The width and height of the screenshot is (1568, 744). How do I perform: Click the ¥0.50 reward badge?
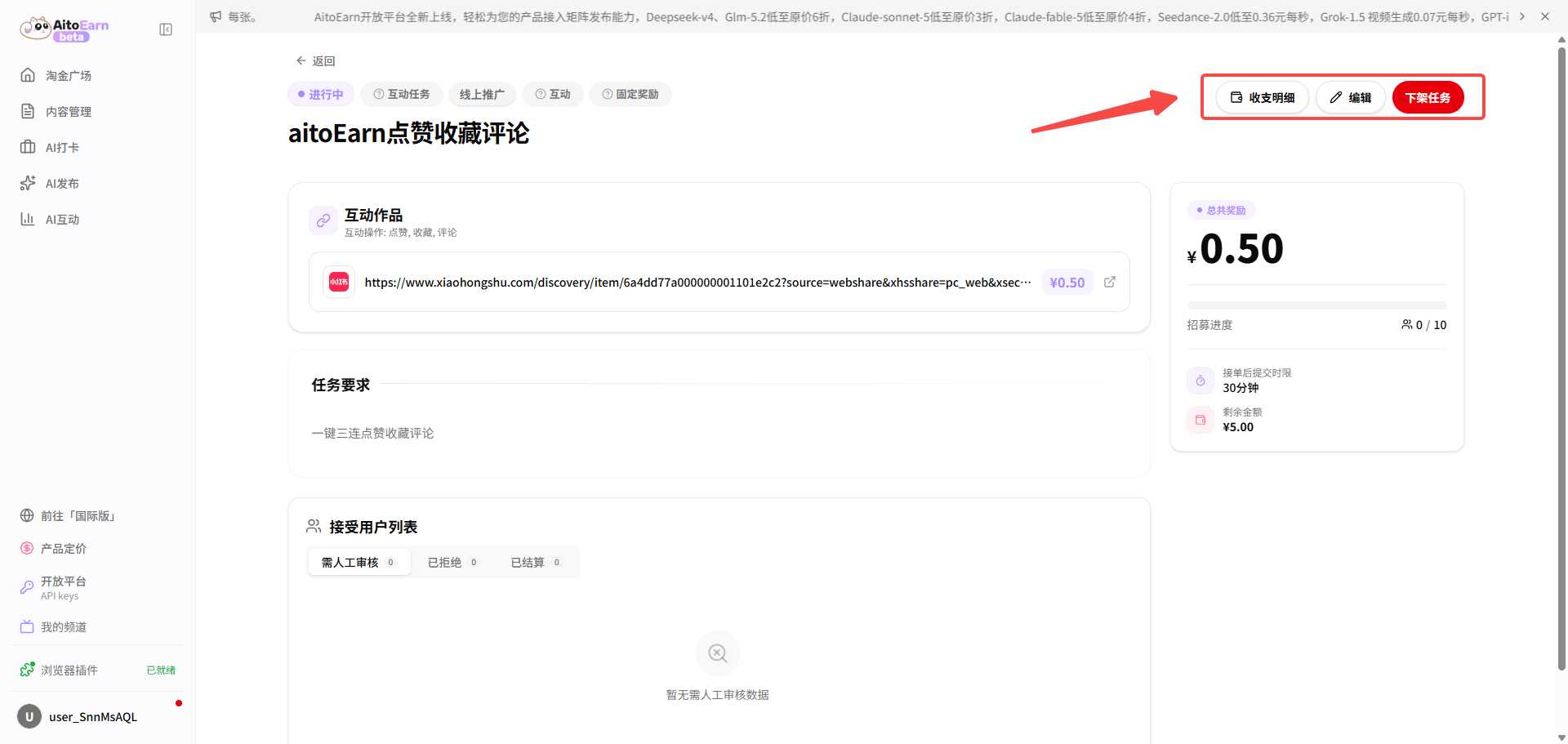coord(1067,282)
